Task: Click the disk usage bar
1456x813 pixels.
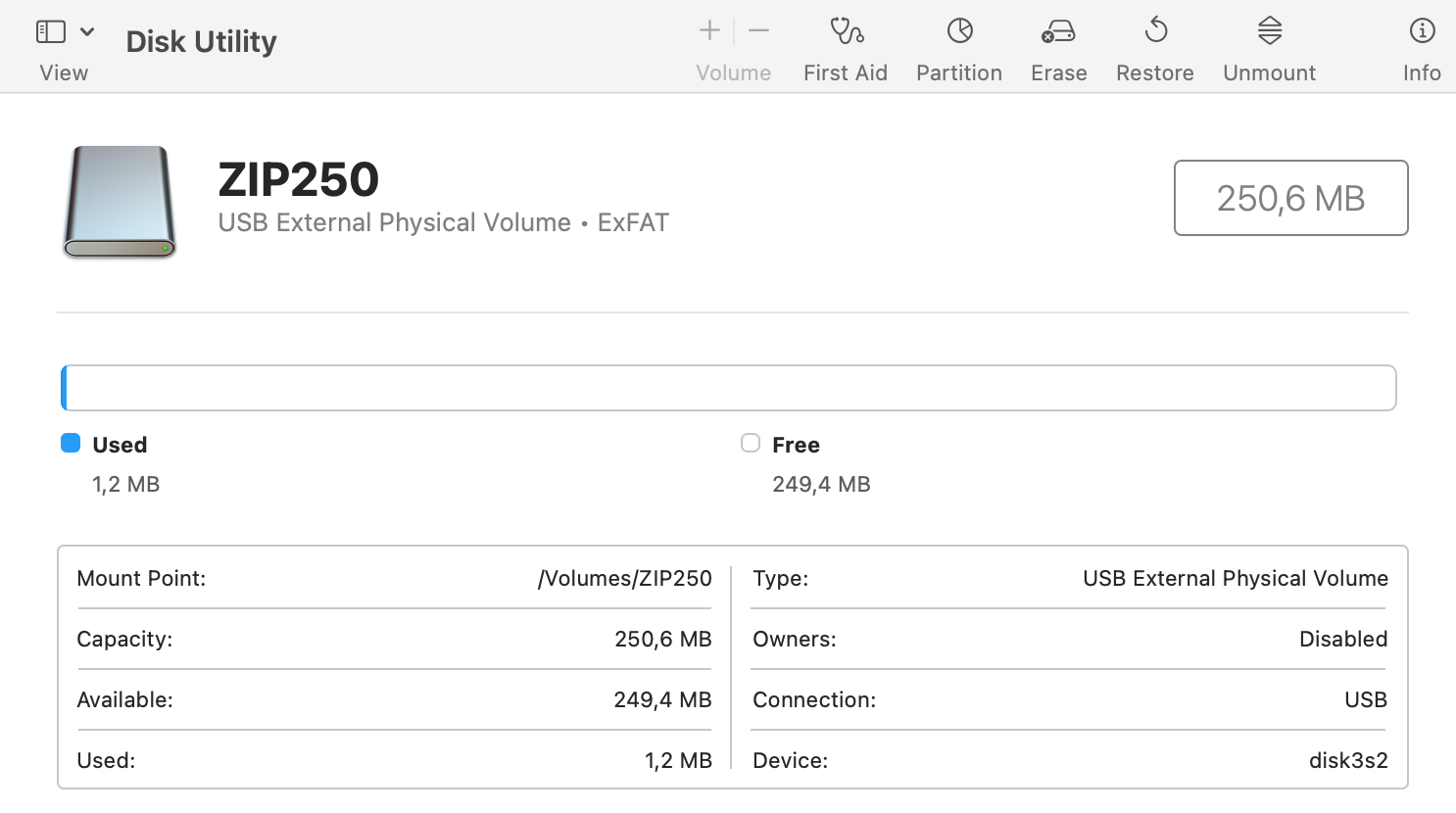Action: [728, 388]
